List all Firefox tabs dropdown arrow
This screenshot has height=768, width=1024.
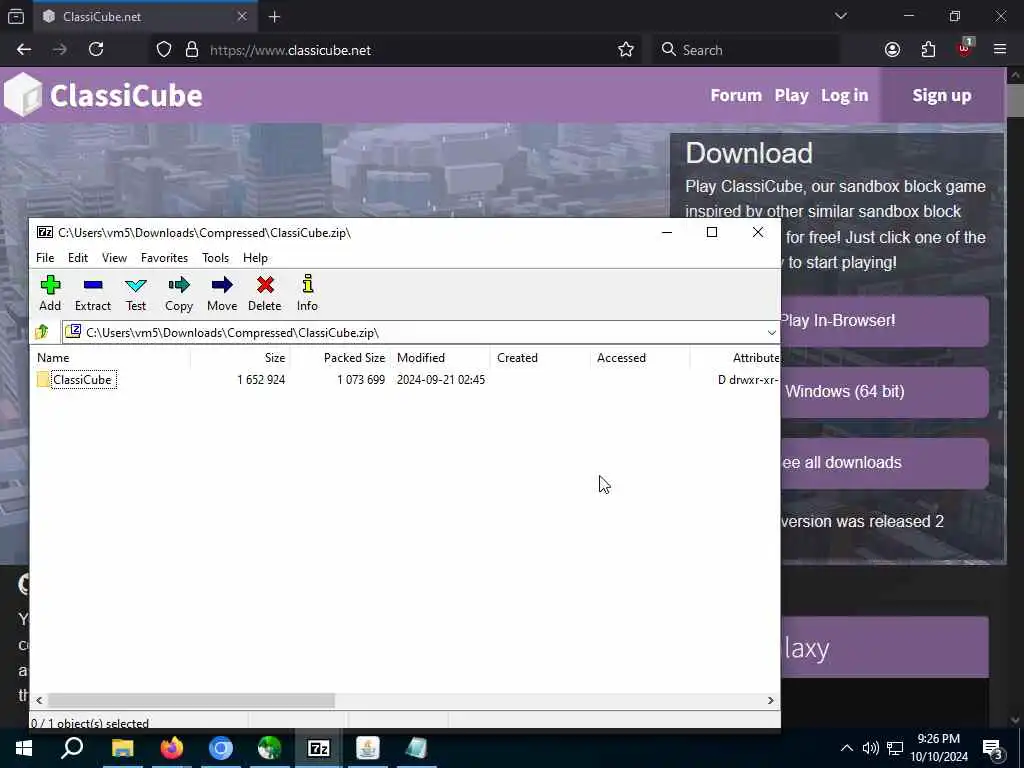tap(840, 16)
